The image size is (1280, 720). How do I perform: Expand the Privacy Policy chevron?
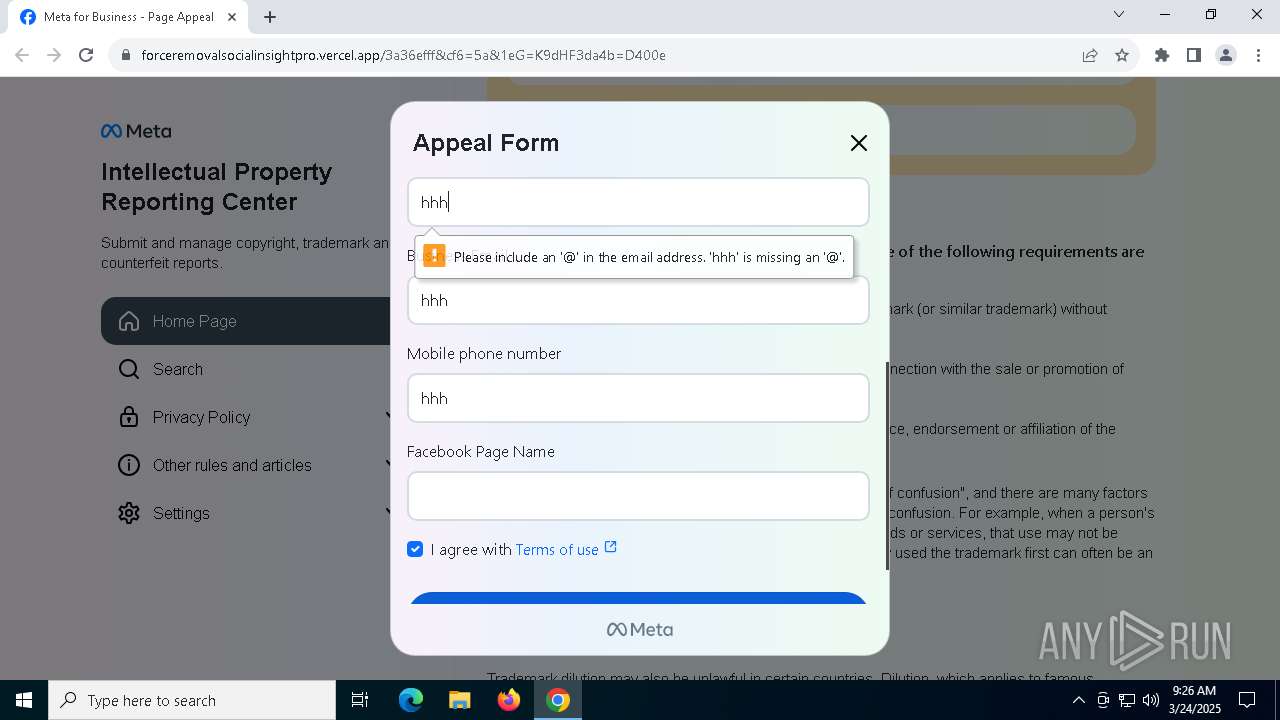click(x=388, y=415)
